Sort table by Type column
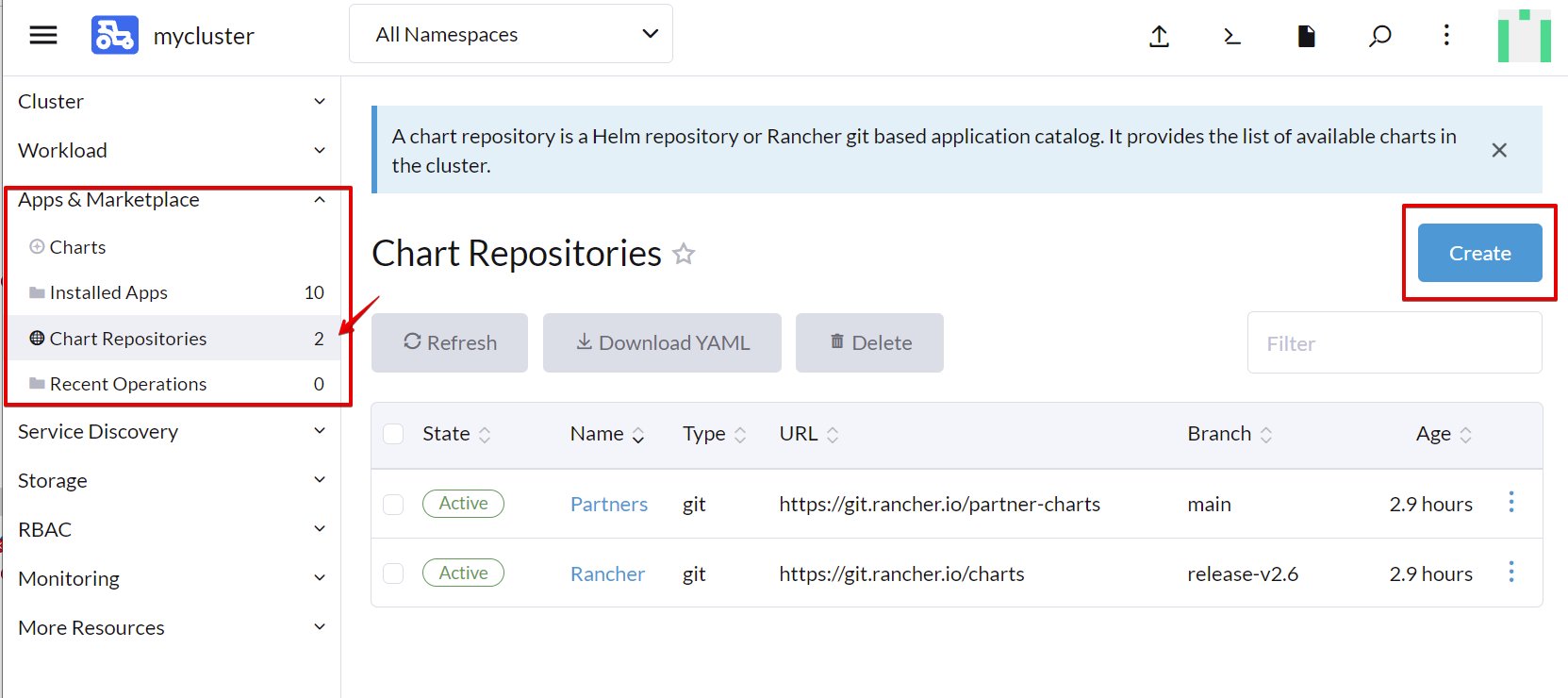Image resolution: width=1568 pixels, height=698 pixels. coord(715,434)
